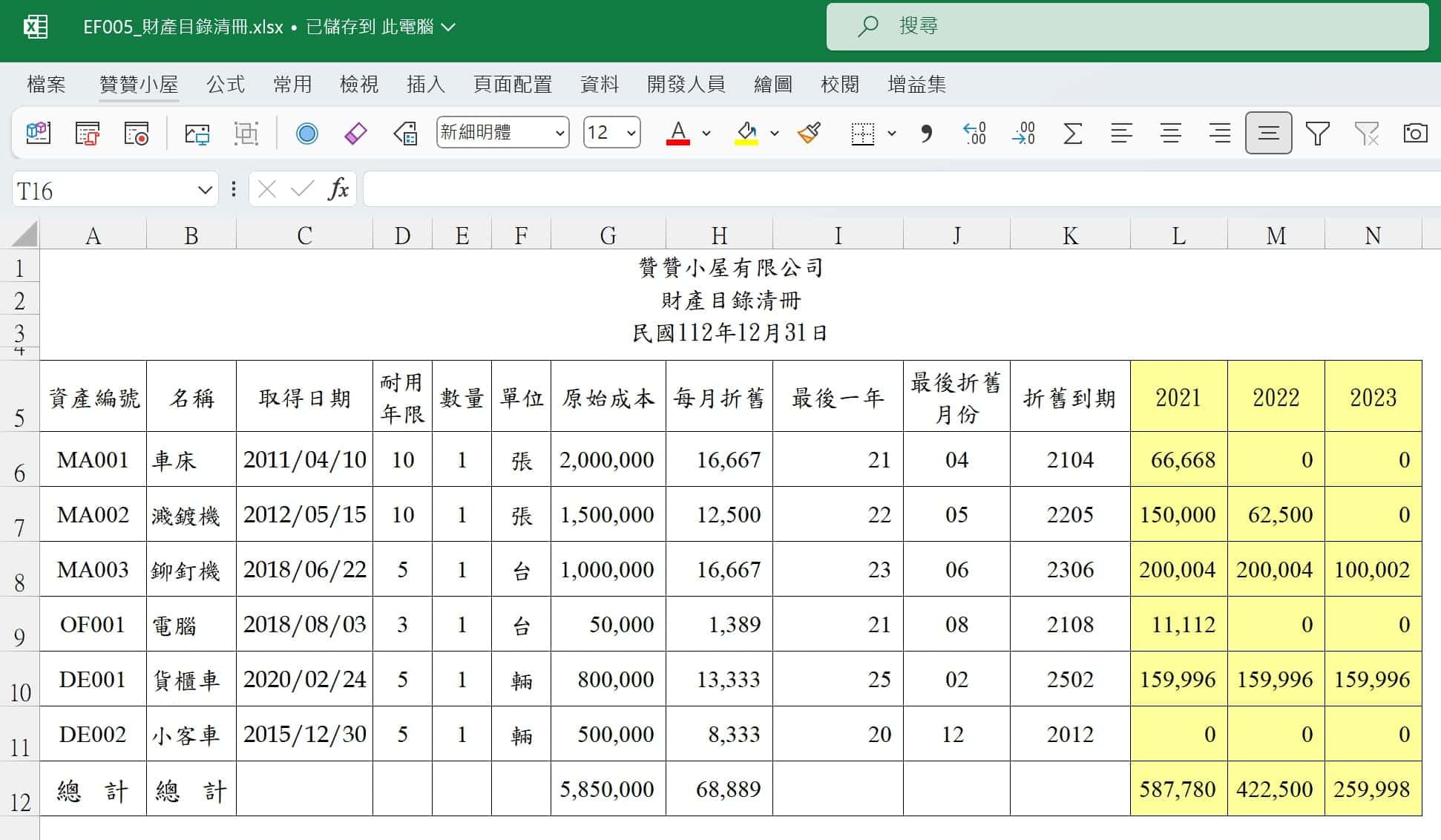This screenshot has height=840, width=1441.
Task: Expand fill color dropdown arrow
Action: coord(775,134)
